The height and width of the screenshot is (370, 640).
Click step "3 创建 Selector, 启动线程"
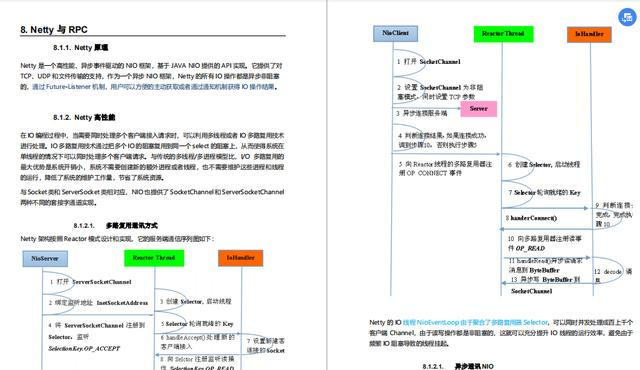pyautogui.click(x=196, y=301)
